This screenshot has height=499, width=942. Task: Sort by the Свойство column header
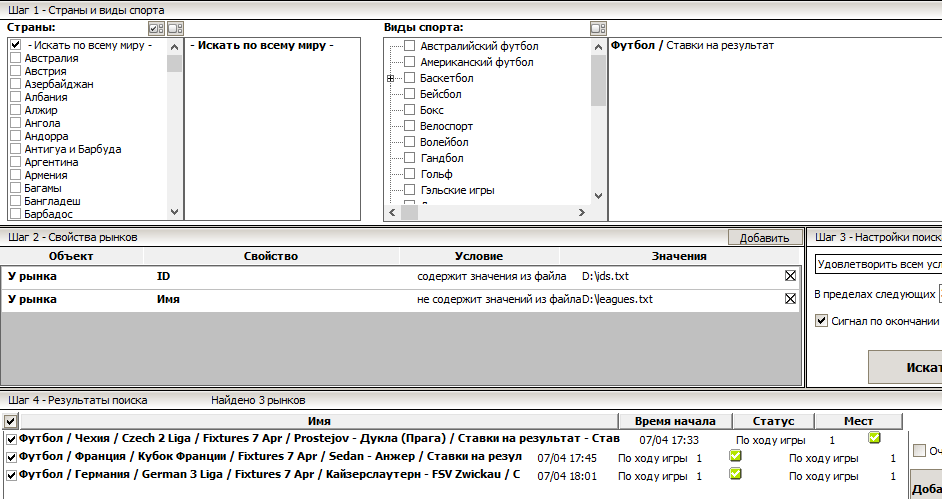point(271,256)
